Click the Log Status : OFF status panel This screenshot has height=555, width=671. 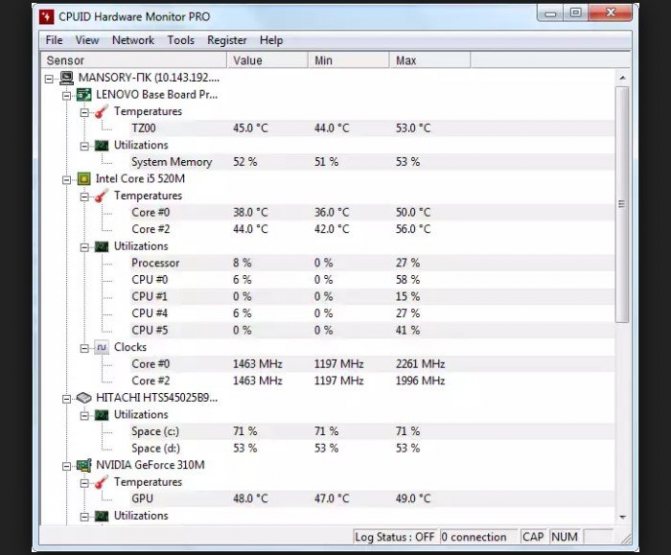[395, 537]
